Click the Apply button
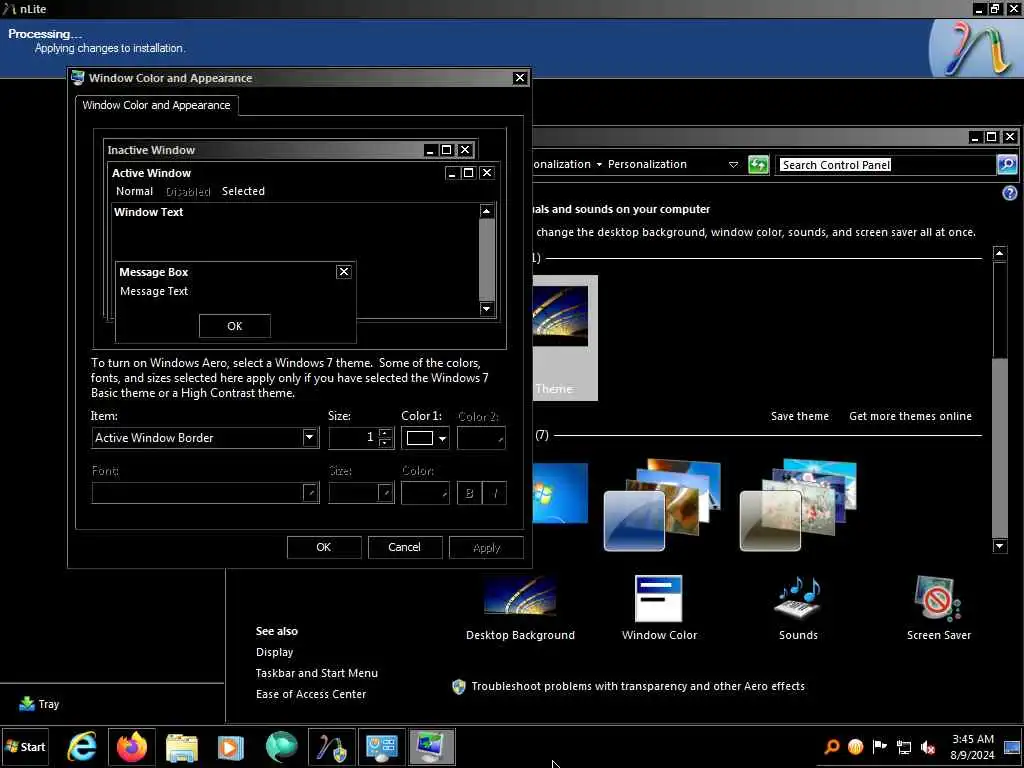 486,547
